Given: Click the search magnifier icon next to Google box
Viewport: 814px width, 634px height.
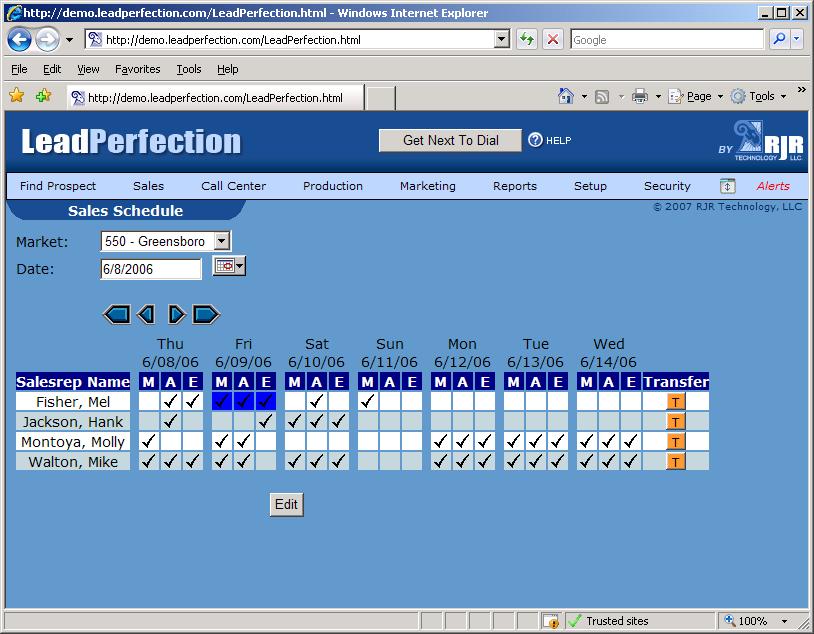Looking at the screenshot, I should click(779, 39).
